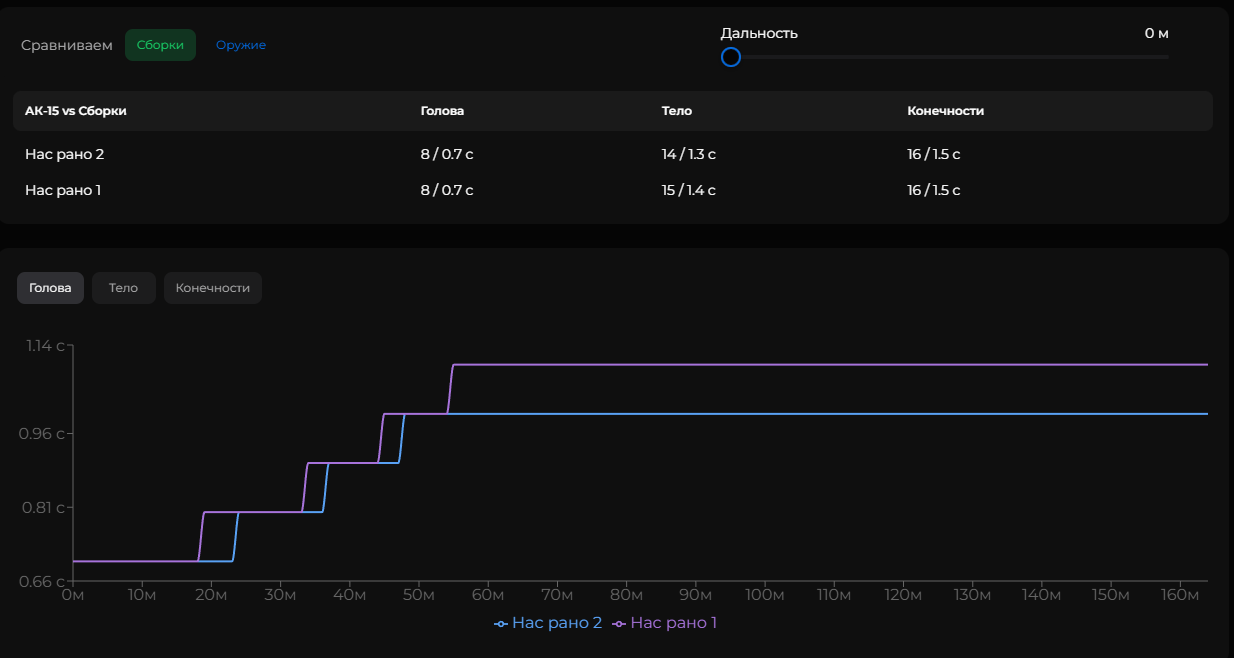The height and width of the screenshot is (658, 1234).
Task: Show the Конечности chart tab
Action: (x=212, y=288)
